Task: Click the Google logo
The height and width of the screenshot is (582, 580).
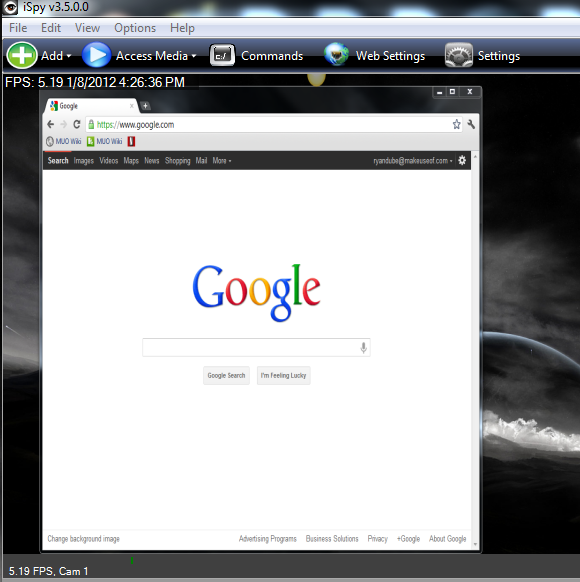Action: (256, 292)
